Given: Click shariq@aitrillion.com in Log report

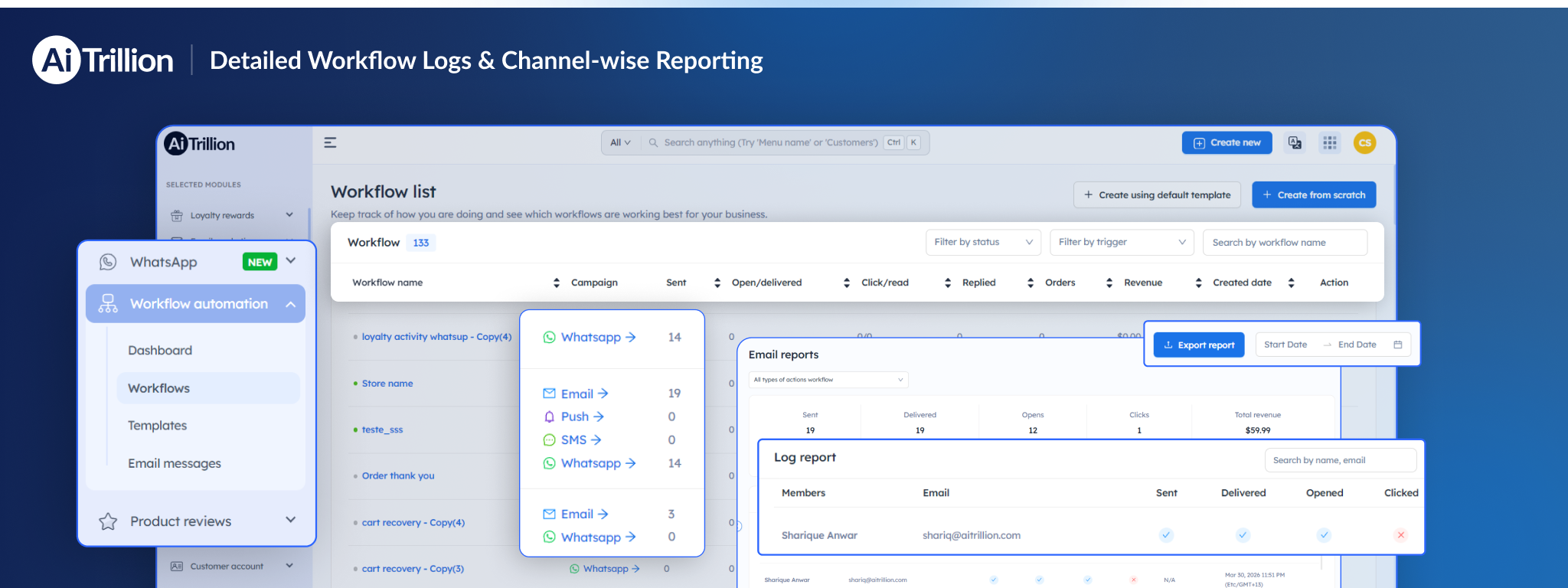Looking at the screenshot, I should tap(972, 535).
